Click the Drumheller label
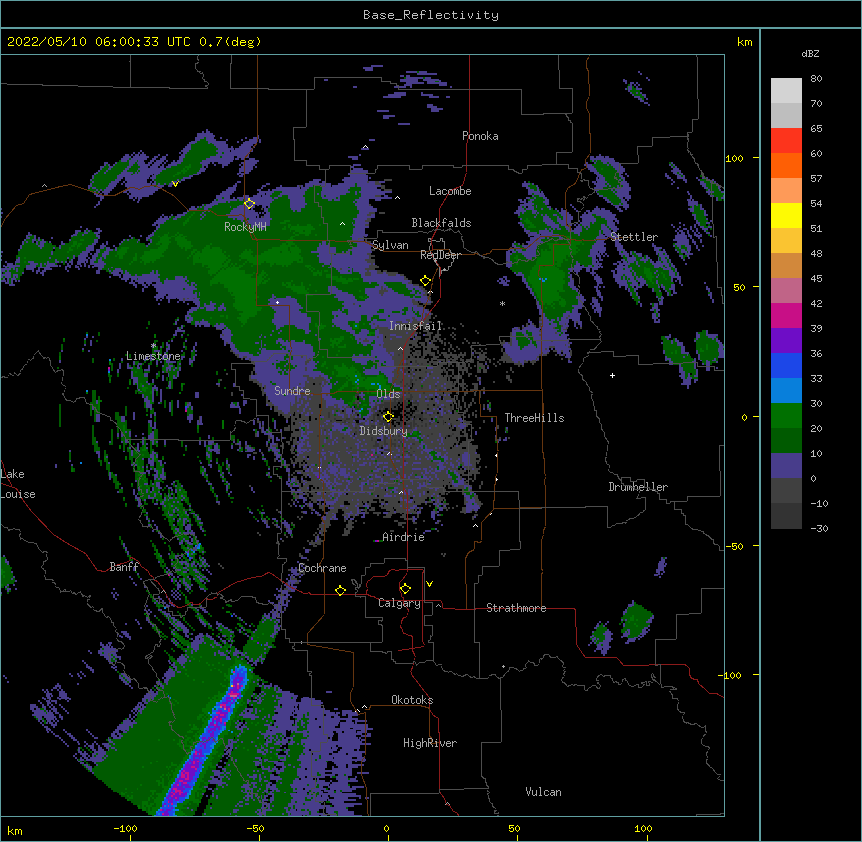This screenshot has width=862, height=842. tap(638, 487)
